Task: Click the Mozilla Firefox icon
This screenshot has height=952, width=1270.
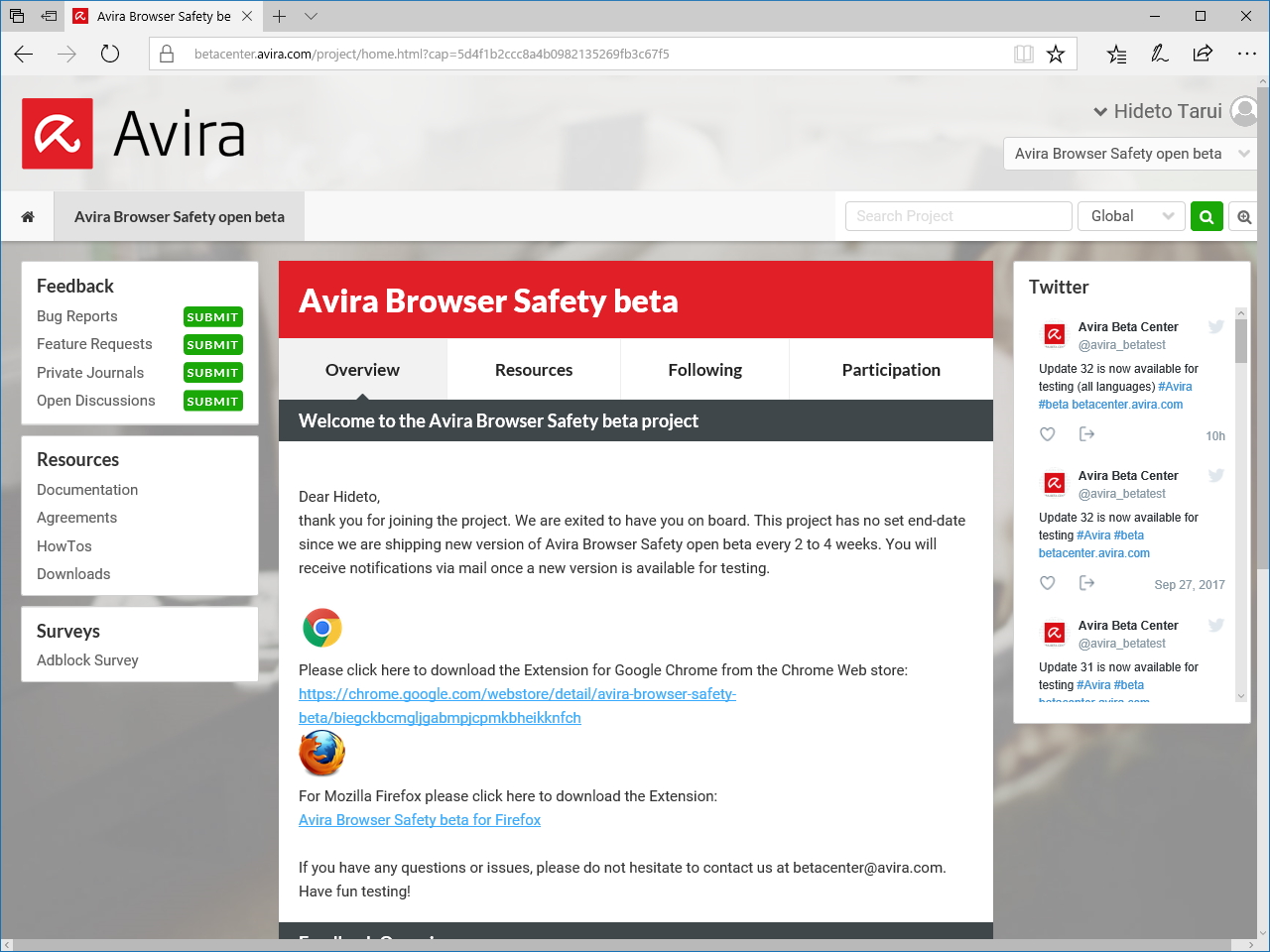Action: click(321, 754)
